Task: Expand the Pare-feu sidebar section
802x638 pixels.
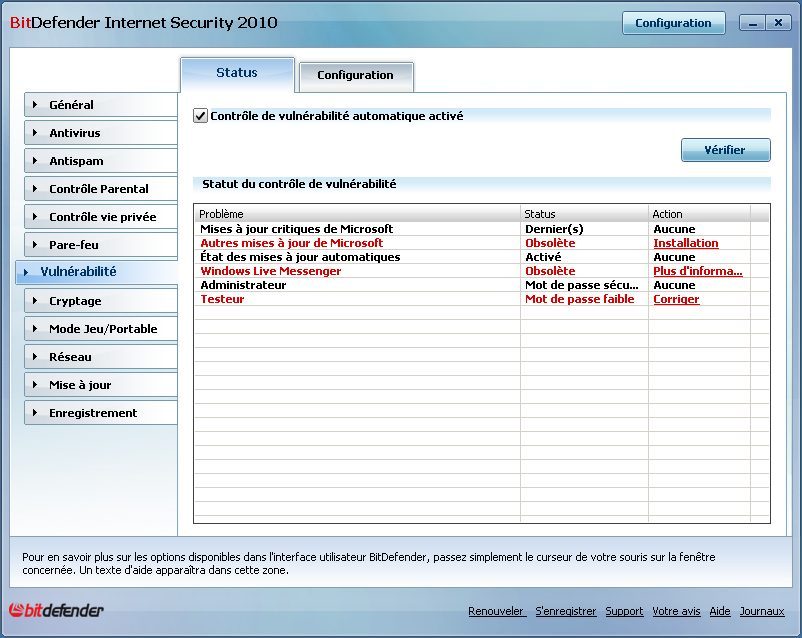Action: 101,245
